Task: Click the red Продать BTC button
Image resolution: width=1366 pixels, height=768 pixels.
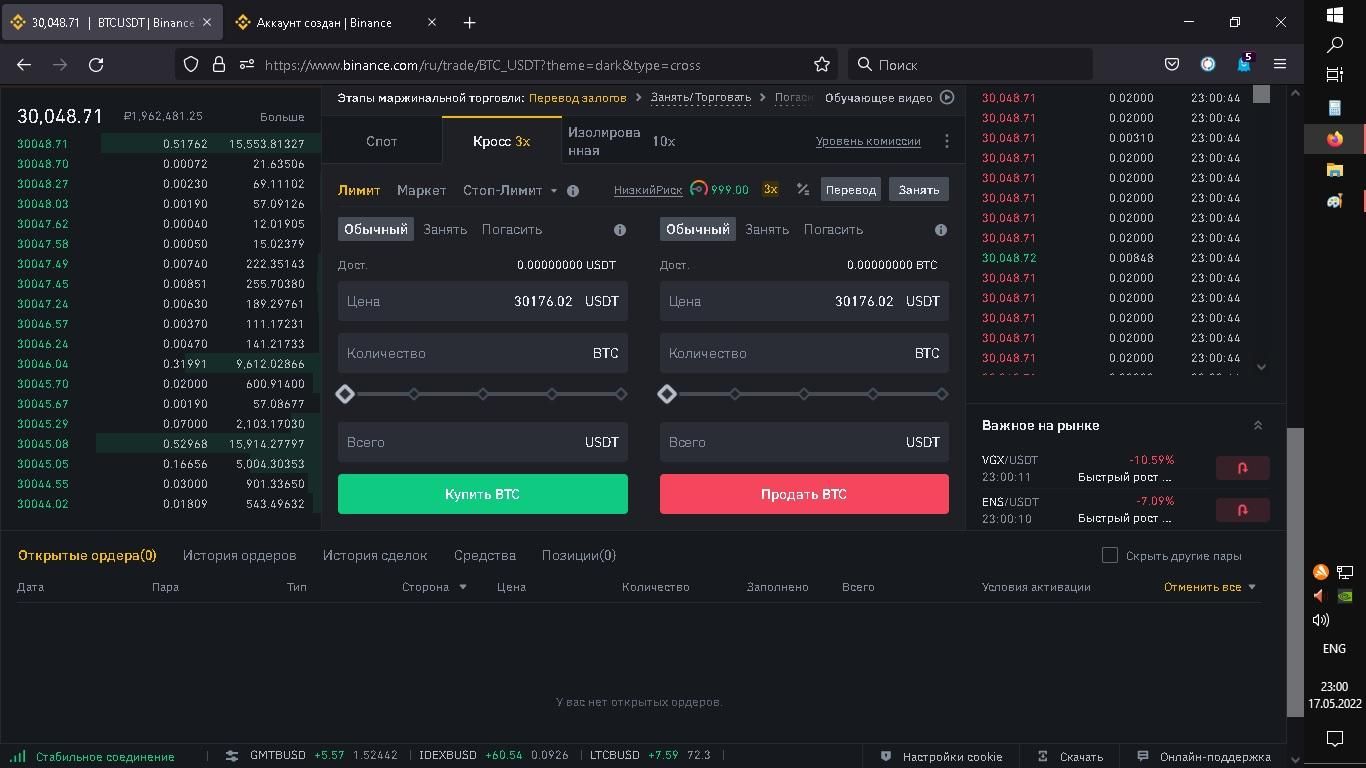Action: [x=804, y=494]
